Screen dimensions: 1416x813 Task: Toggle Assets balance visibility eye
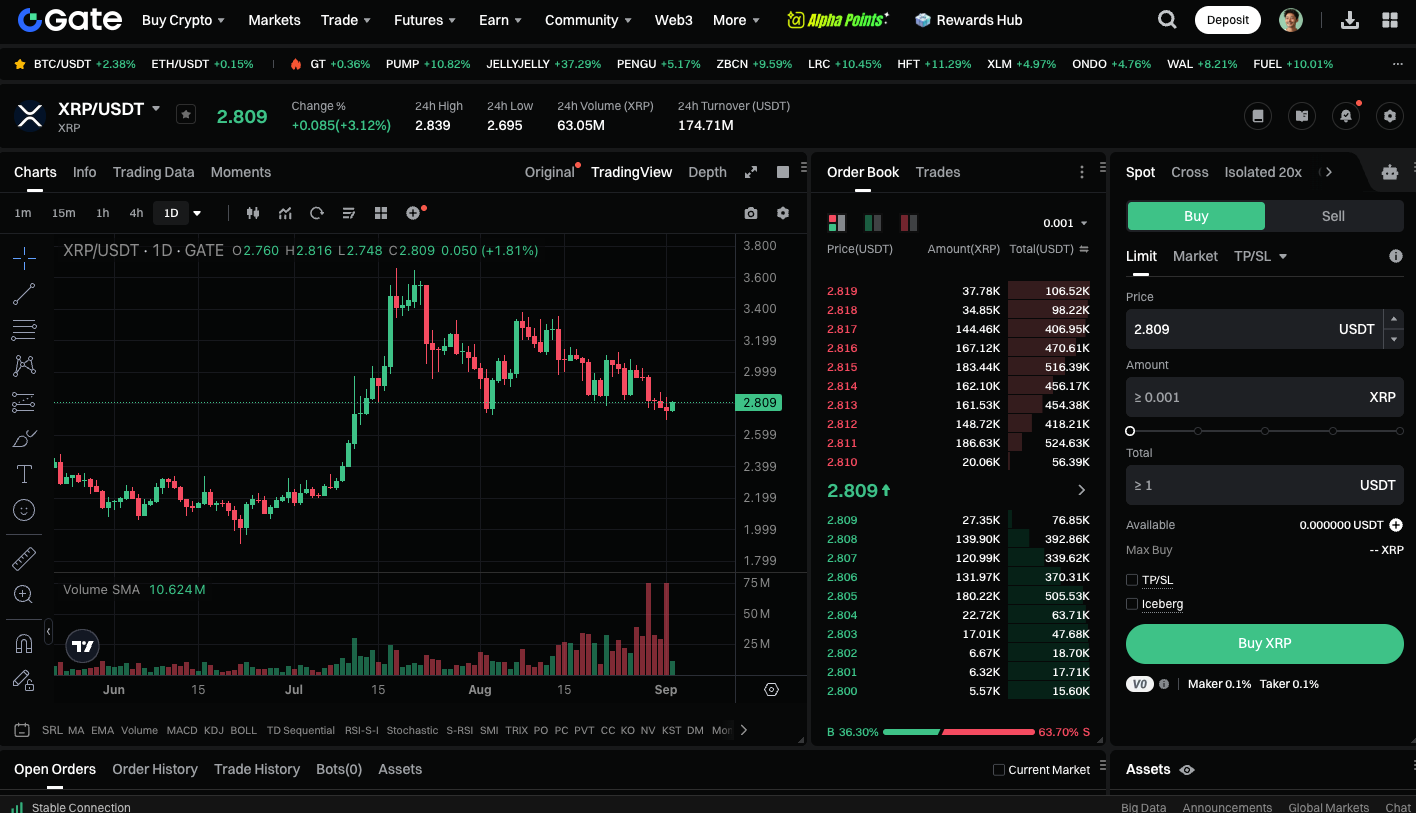point(1187,770)
